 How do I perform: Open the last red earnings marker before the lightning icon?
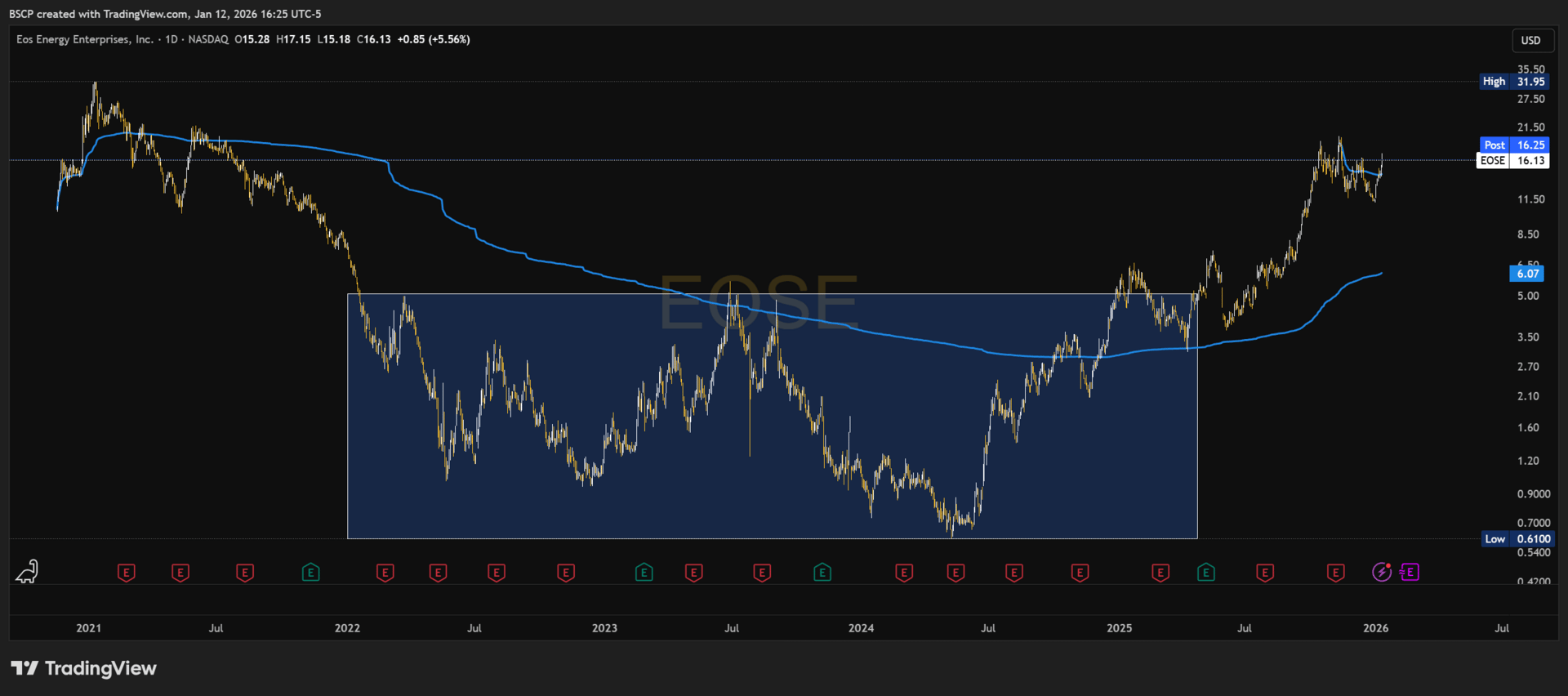1336,573
